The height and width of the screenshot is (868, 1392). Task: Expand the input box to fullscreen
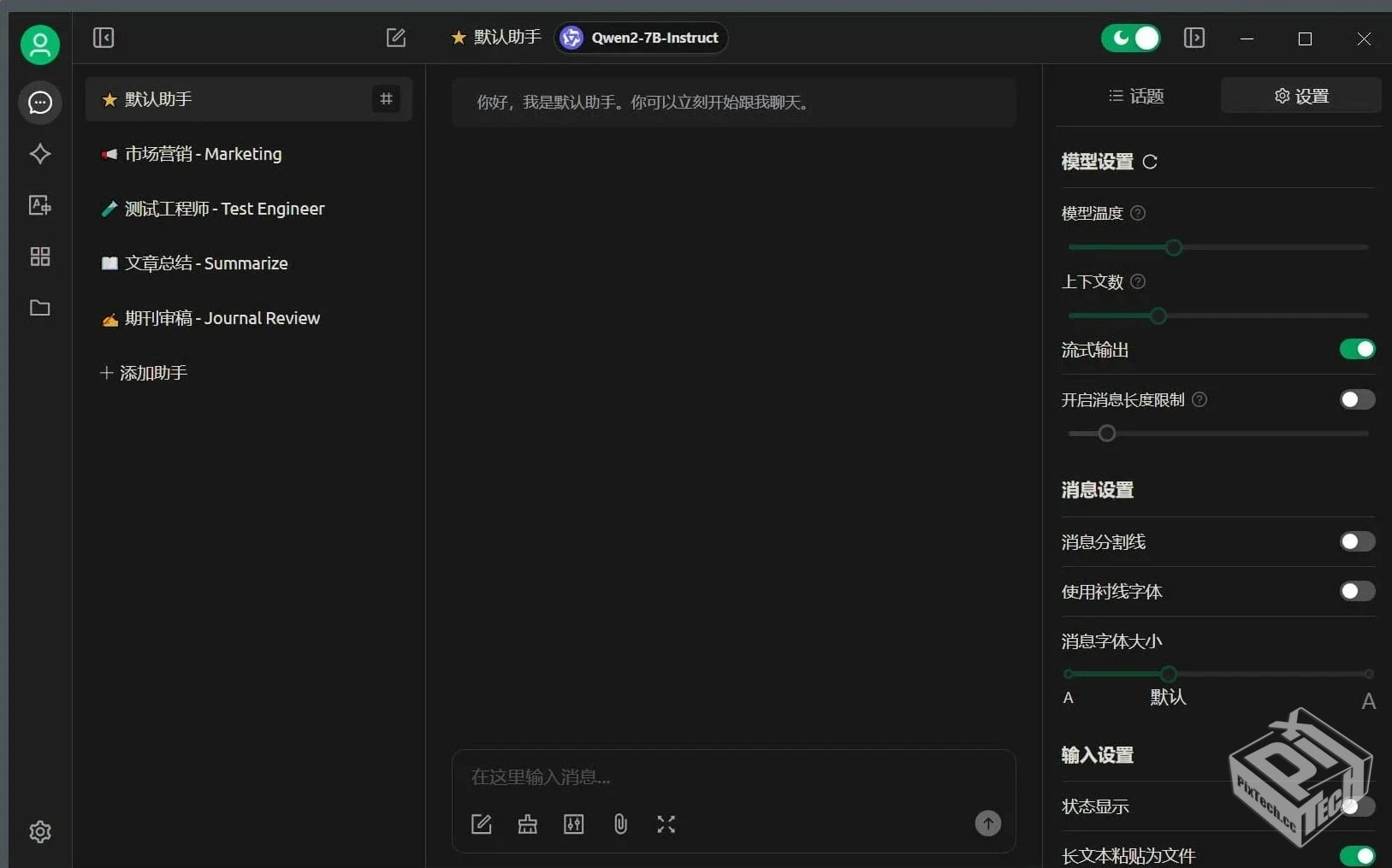(666, 824)
